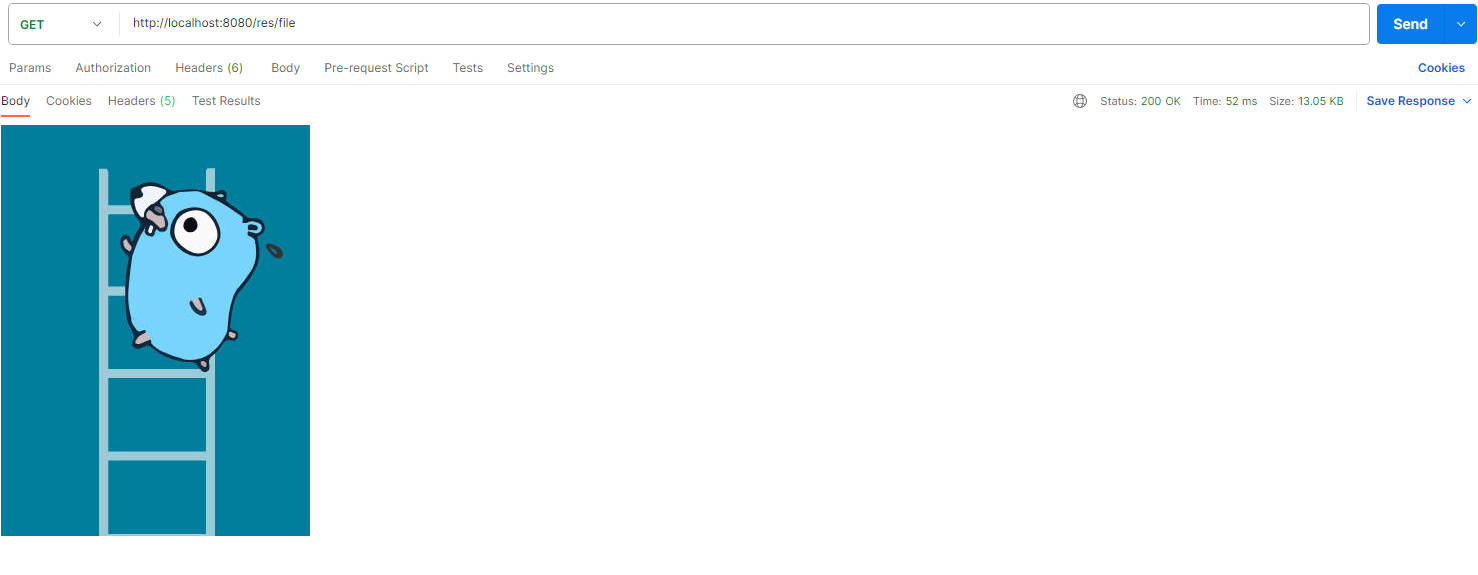The height and width of the screenshot is (575, 1478).
Task: Click the request URL input field
Action: tap(744, 24)
